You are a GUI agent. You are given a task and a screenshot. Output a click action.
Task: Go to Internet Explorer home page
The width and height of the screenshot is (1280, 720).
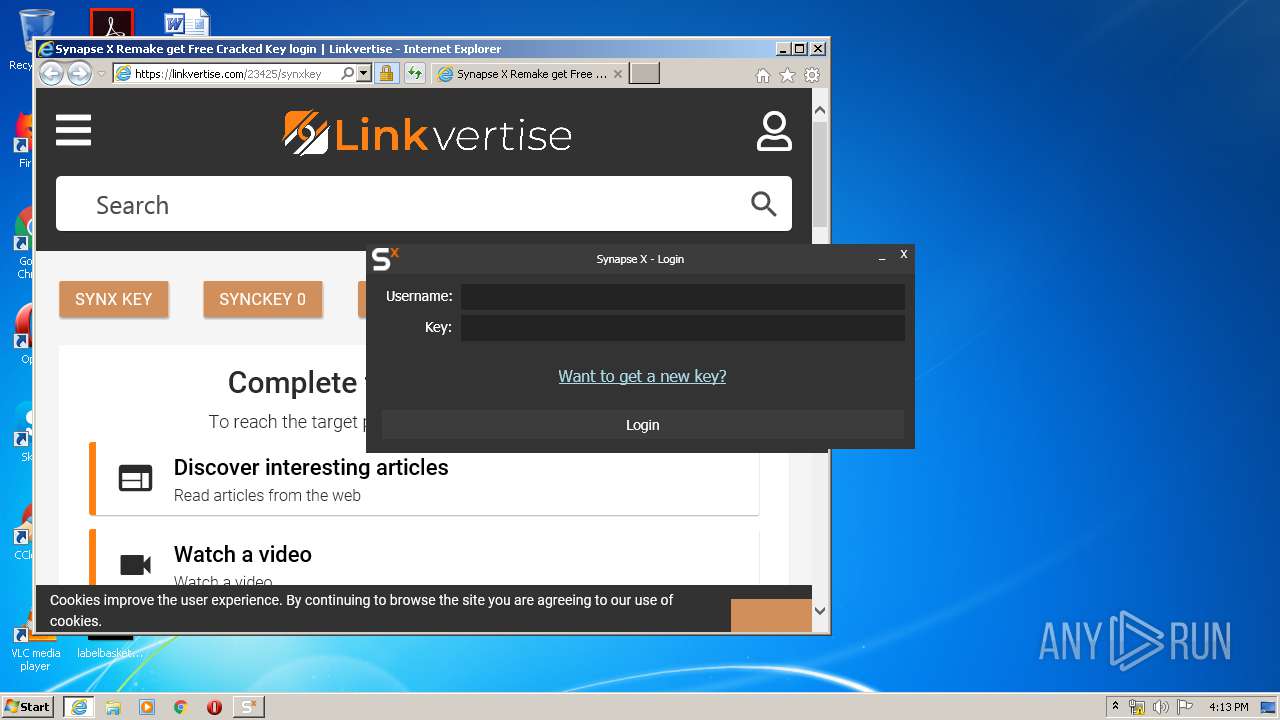pyautogui.click(x=763, y=75)
